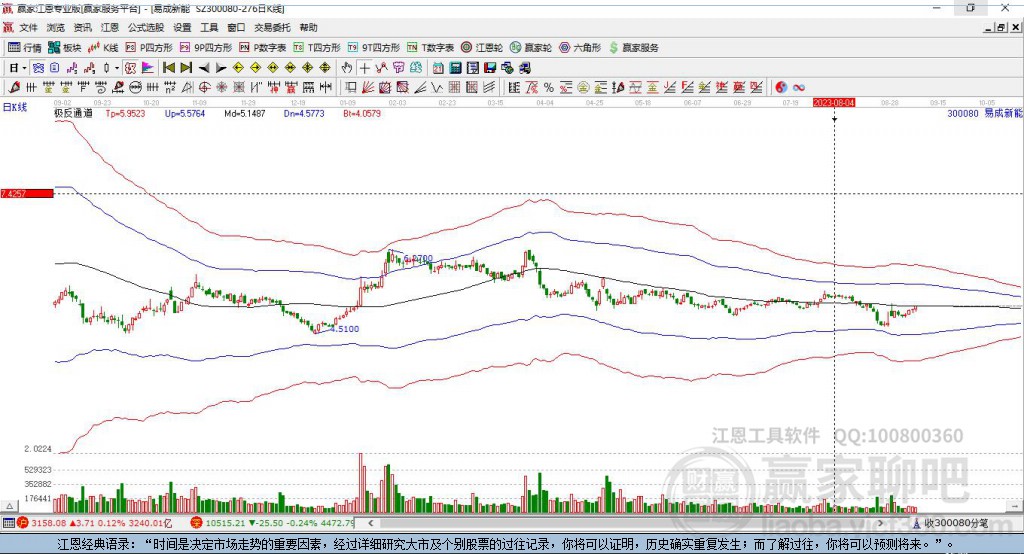Expand the candlestick type dropdown arrow
The image size is (1024, 554).
(117, 68)
